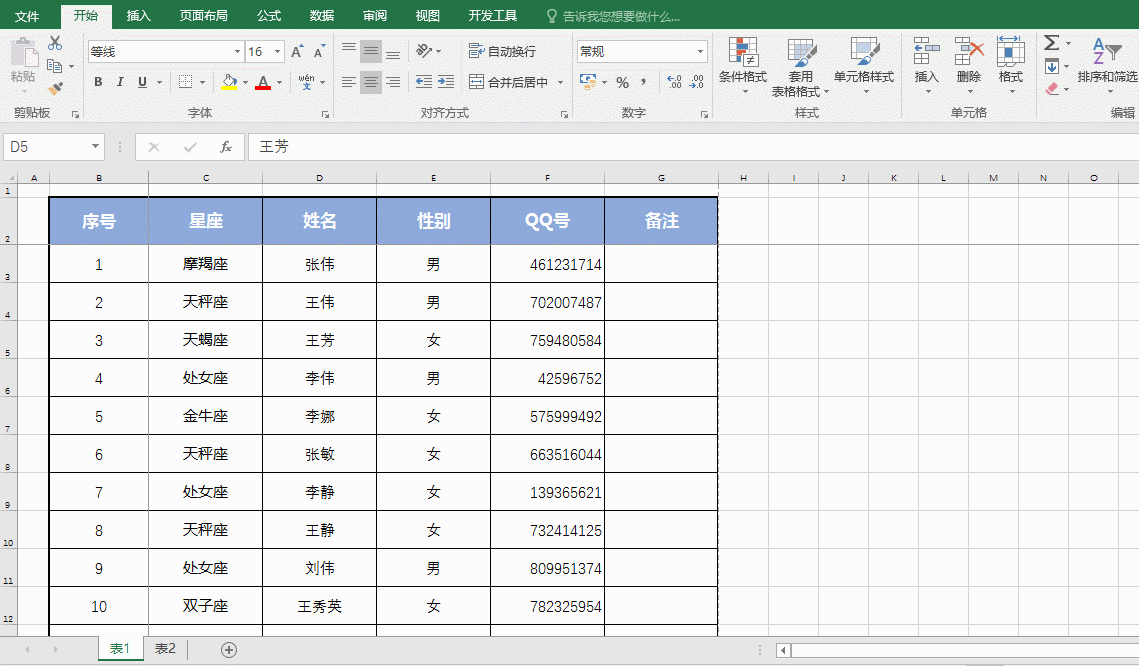Open the Name Box dropdown arrow
This screenshot has height=666, width=1139.
tap(96, 147)
